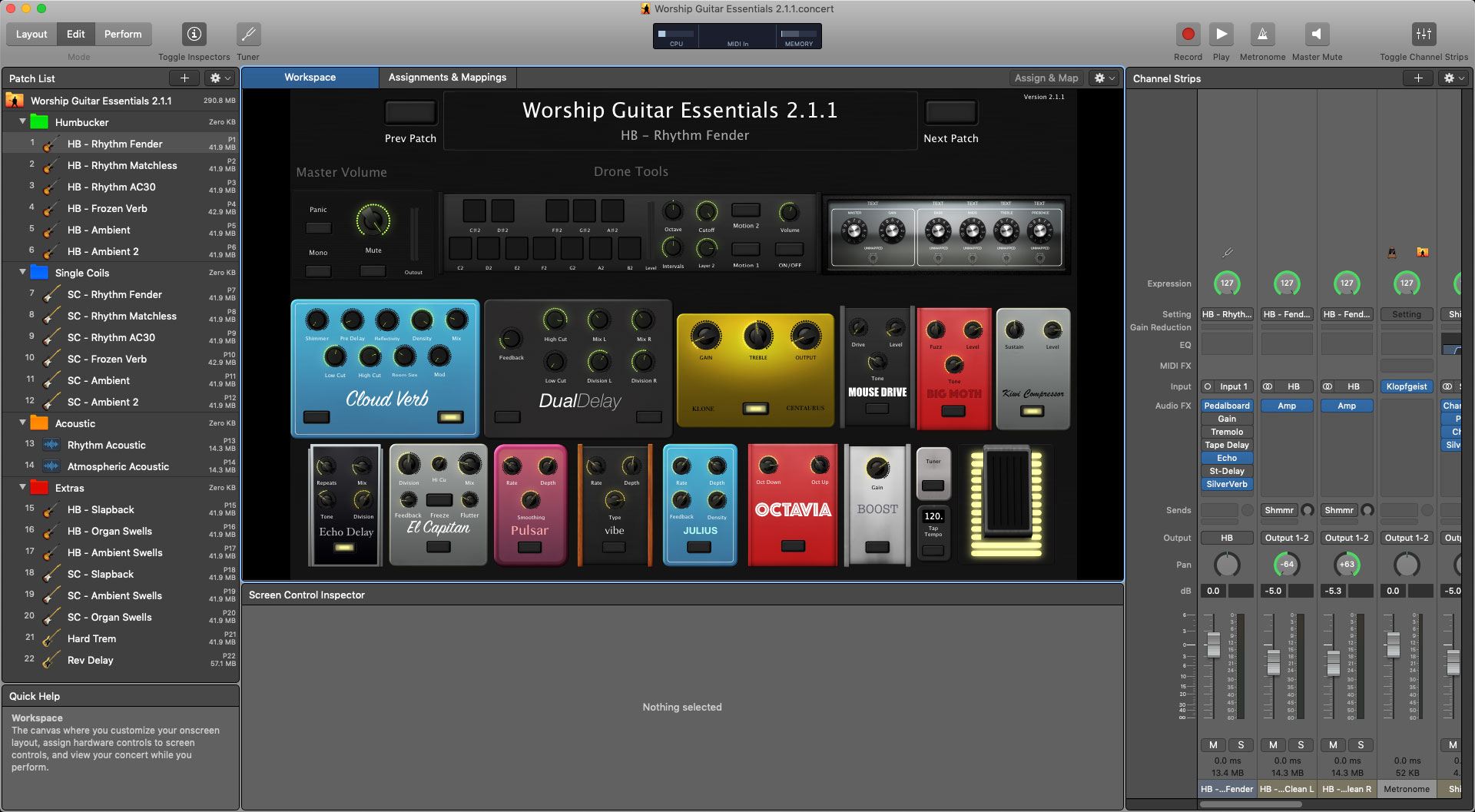Collapse the Humbucker patch folder
1475x812 pixels.
[22, 122]
